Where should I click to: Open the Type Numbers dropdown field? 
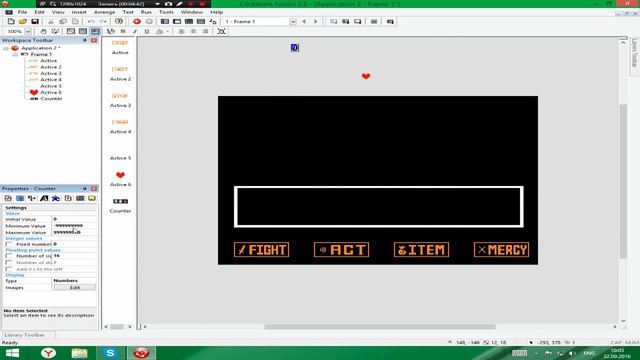pos(74,281)
